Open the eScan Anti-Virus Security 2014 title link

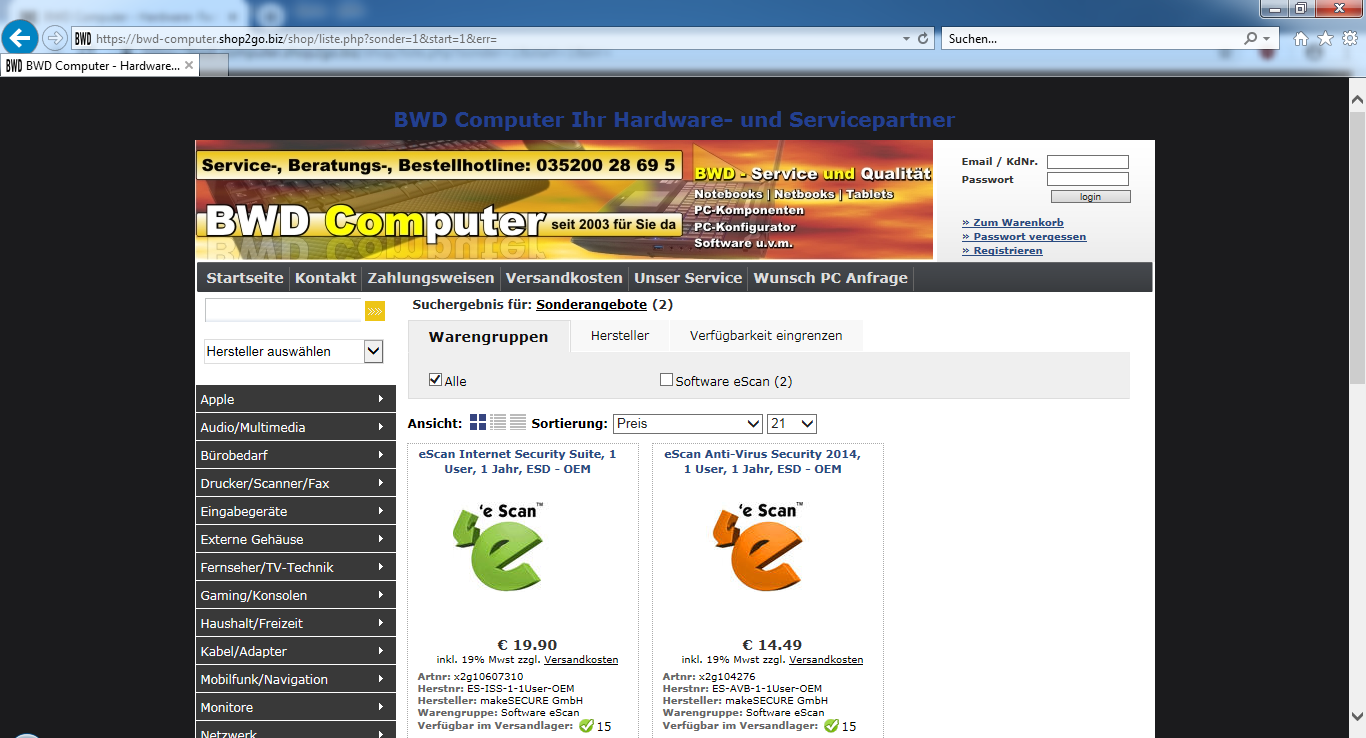pos(762,461)
